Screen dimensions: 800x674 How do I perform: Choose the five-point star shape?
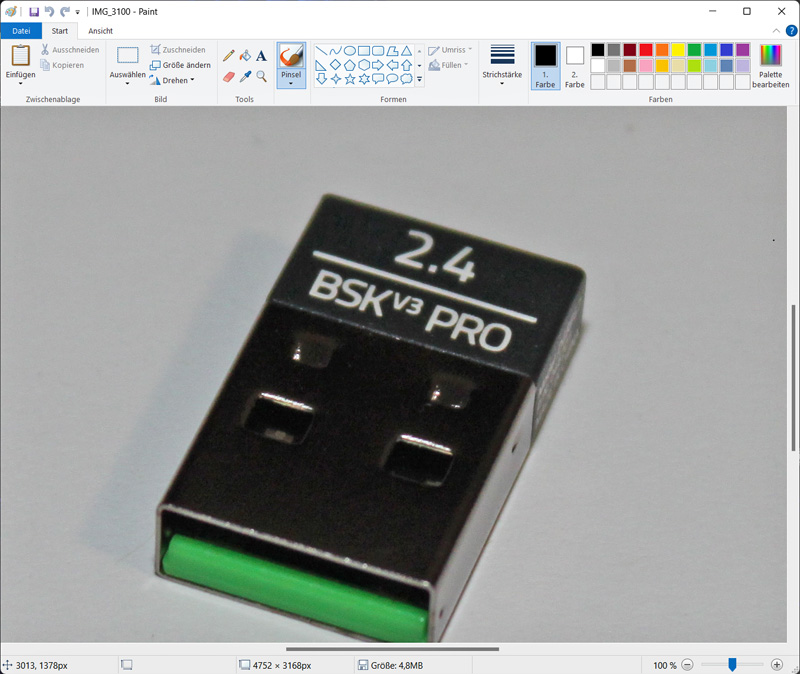click(349, 79)
